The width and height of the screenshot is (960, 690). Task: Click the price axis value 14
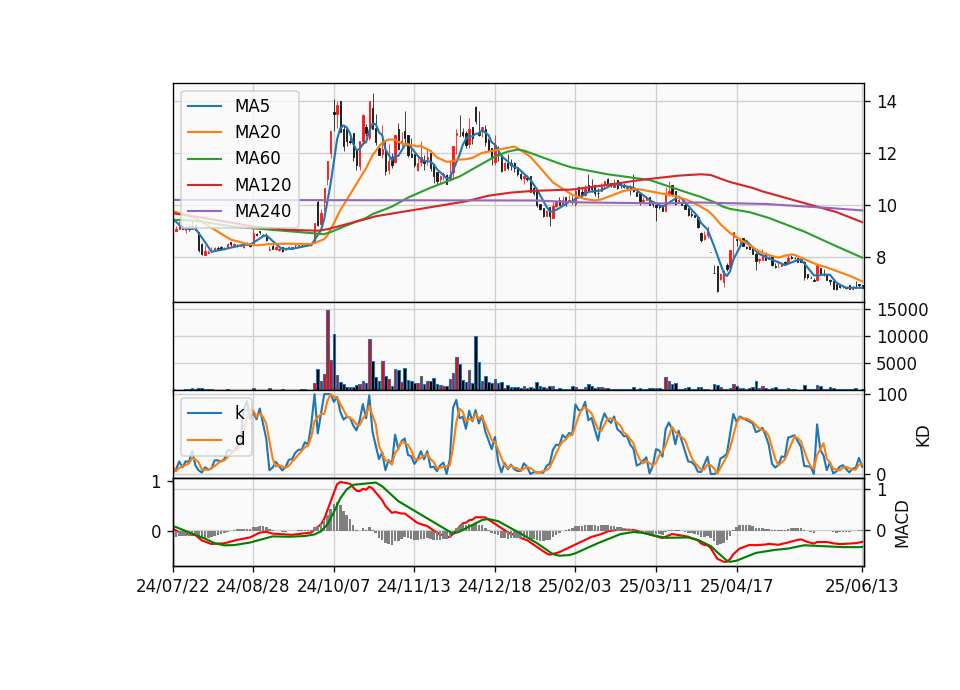pyautogui.click(x=887, y=102)
